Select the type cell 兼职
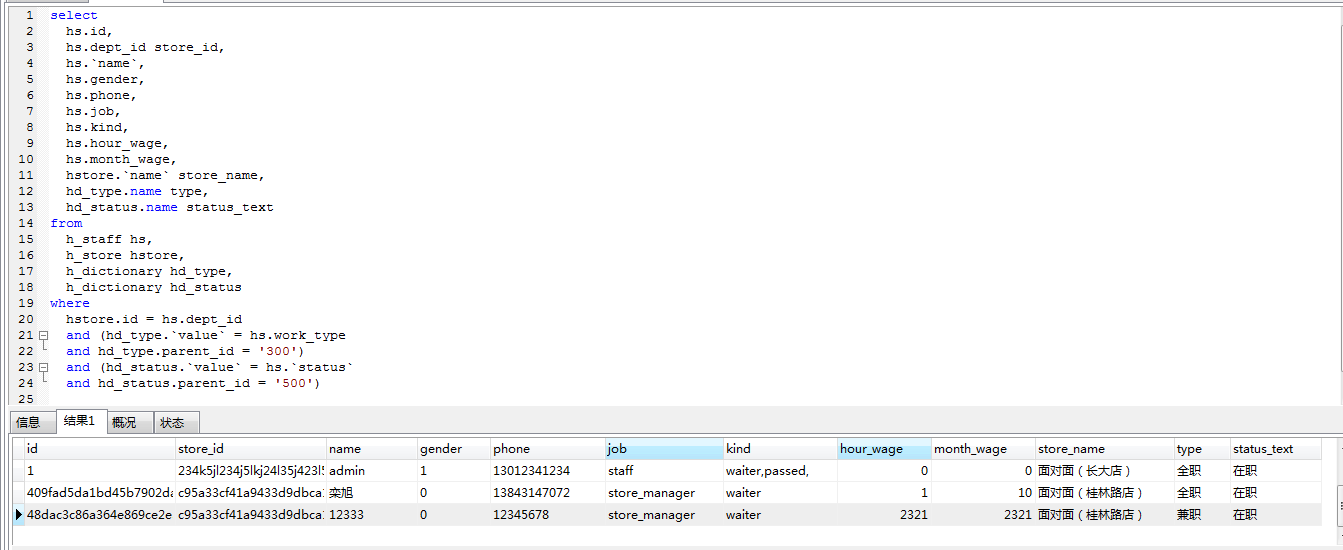 point(1202,515)
